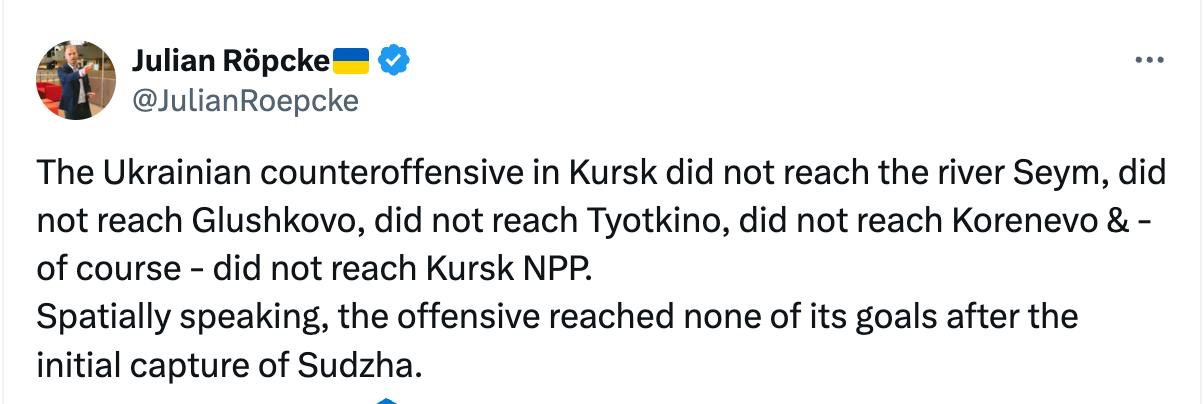This screenshot has width=1204, height=404.
Task: Click the Julian Röpcke display name
Action: coord(231,62)
